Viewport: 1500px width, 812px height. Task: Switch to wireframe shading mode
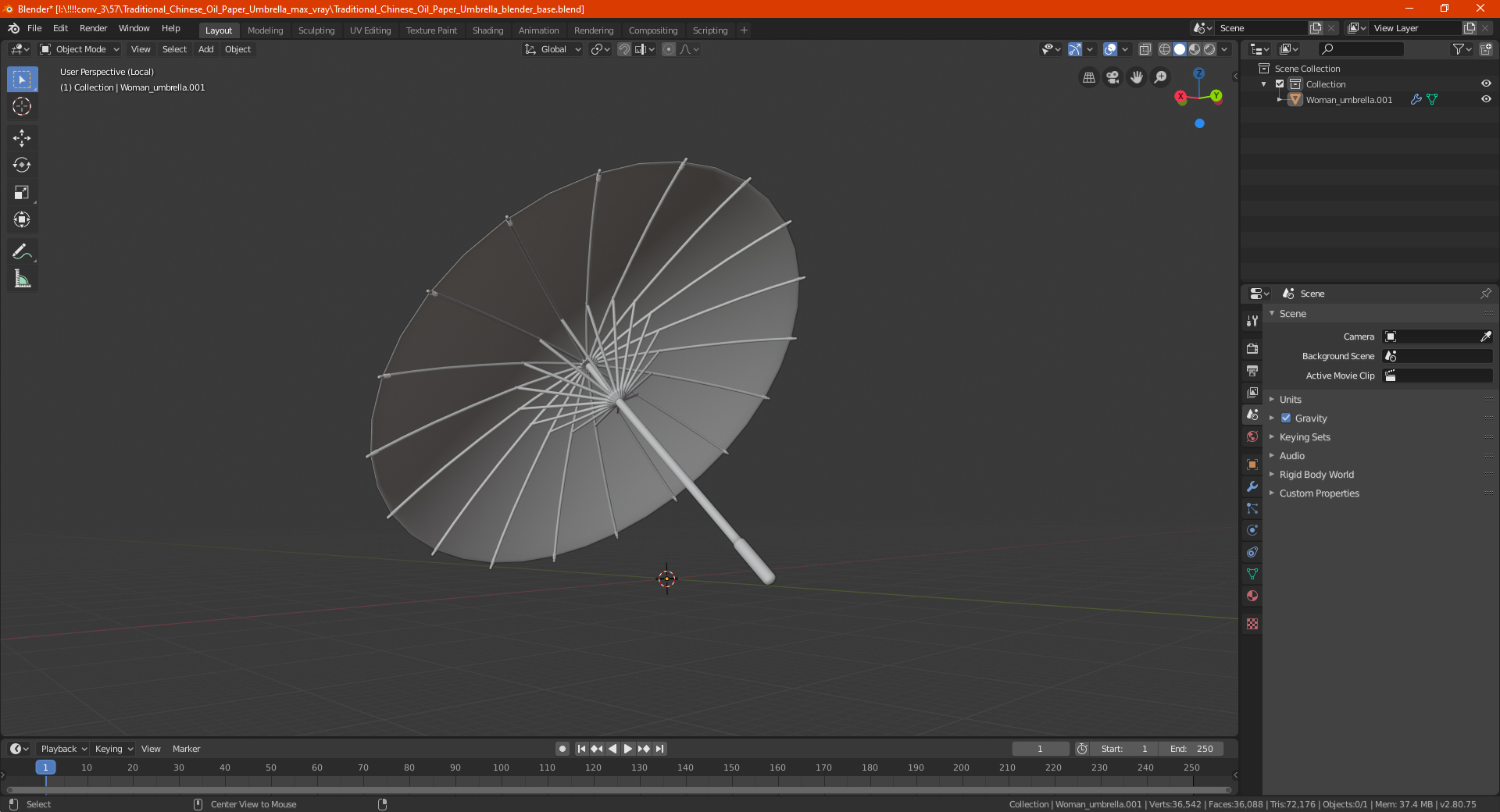(x=1165, y=49)
